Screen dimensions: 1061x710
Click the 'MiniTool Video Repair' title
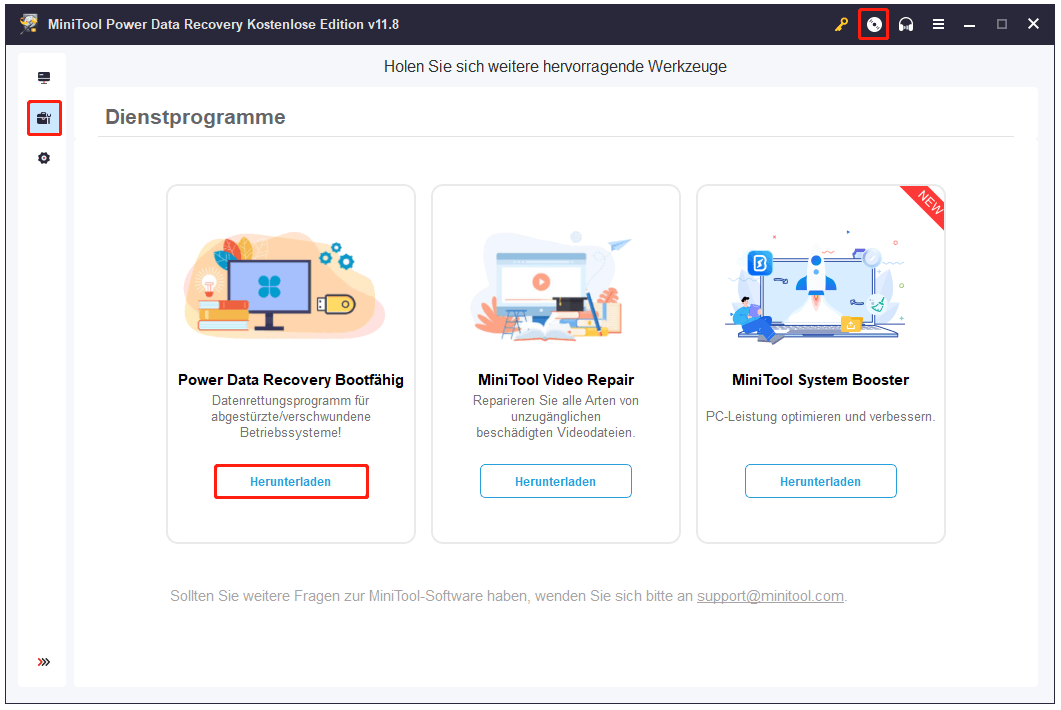pos(556,380)
